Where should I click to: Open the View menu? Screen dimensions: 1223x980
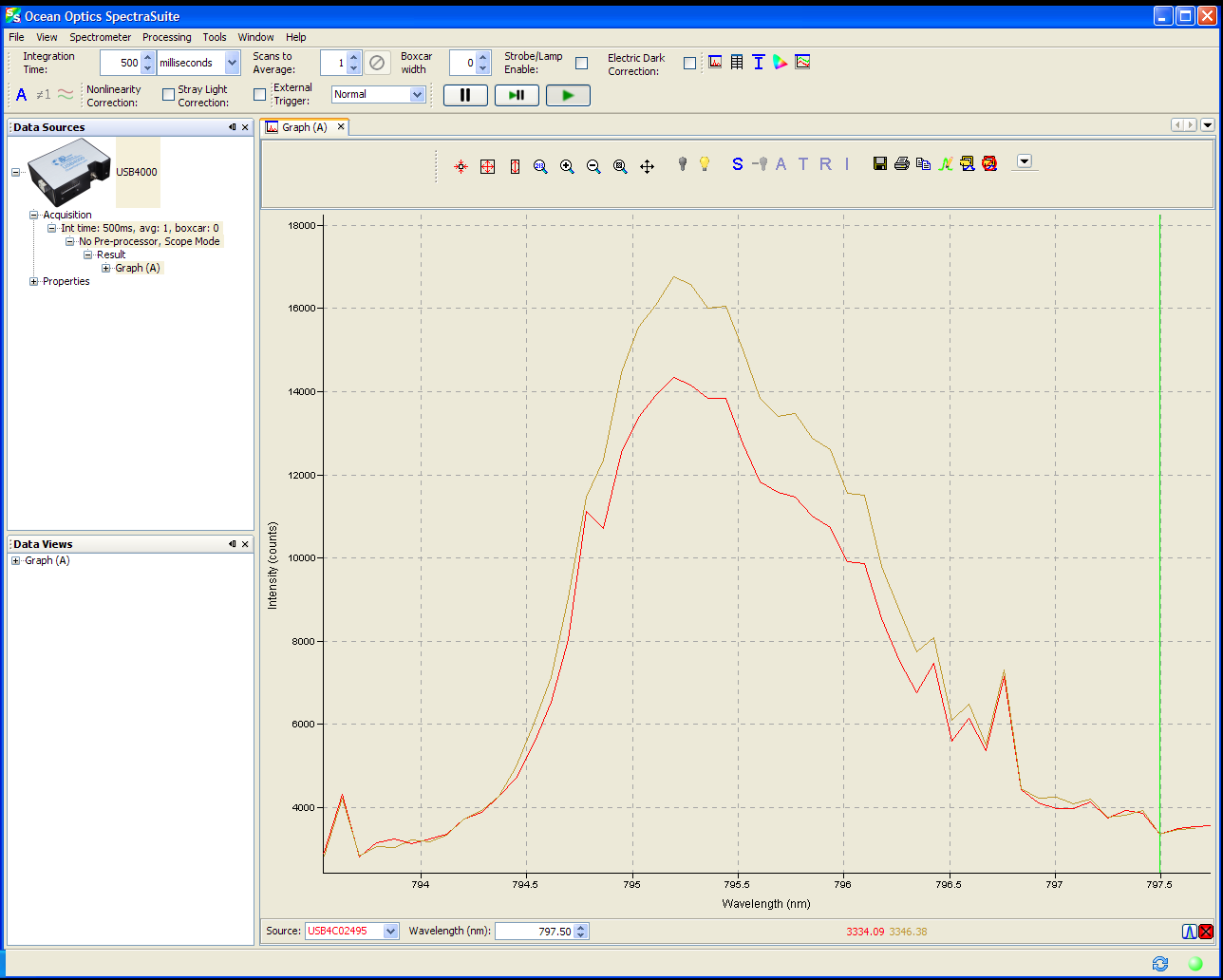[47, 37]
